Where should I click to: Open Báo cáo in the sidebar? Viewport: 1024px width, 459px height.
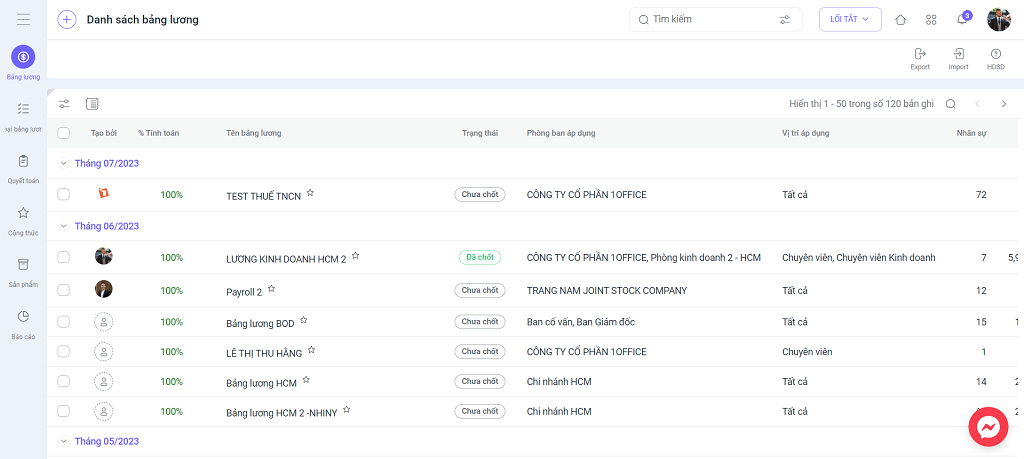[24, 324]
